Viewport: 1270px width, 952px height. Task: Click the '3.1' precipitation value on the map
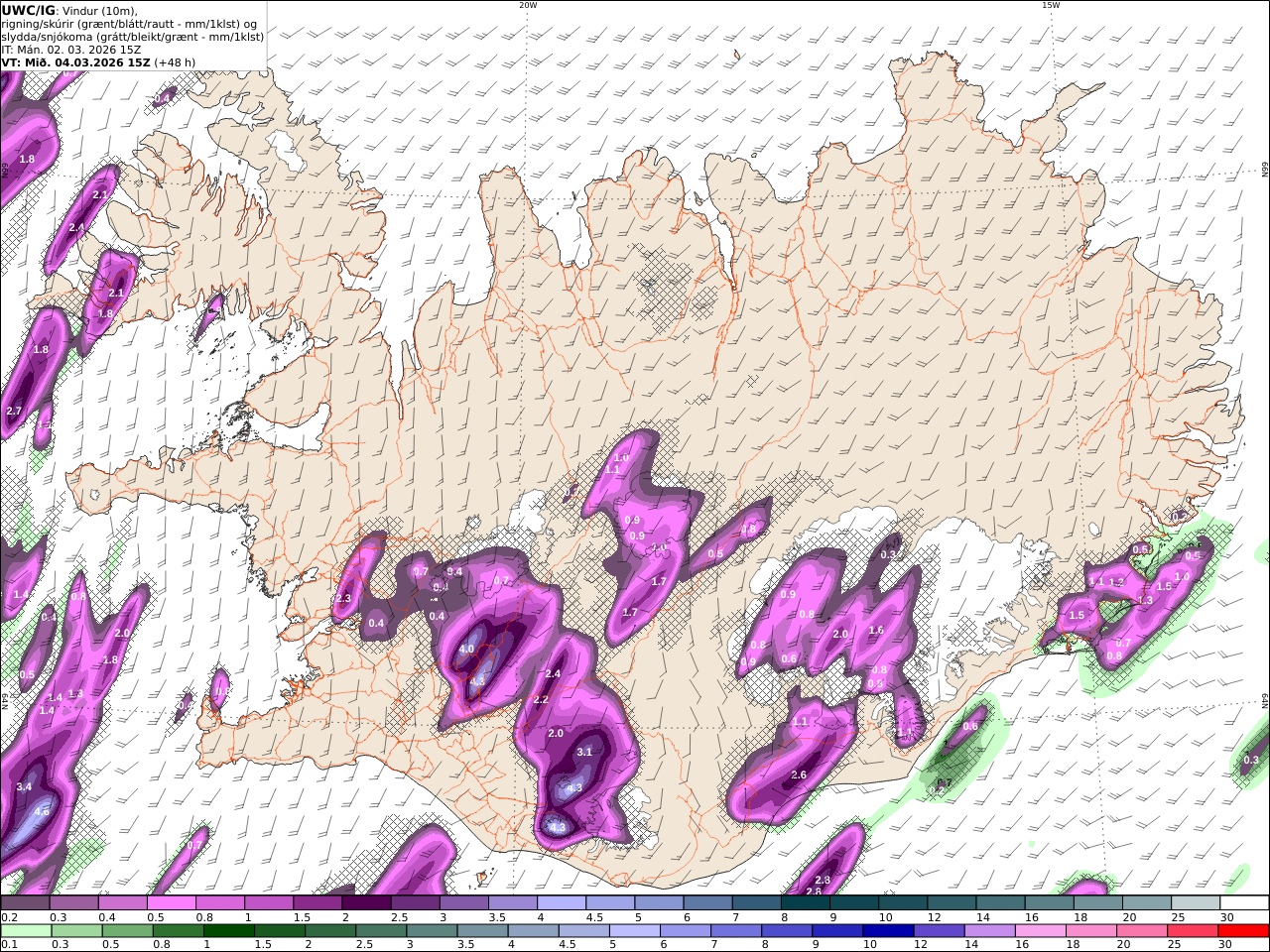coord(584,752)
